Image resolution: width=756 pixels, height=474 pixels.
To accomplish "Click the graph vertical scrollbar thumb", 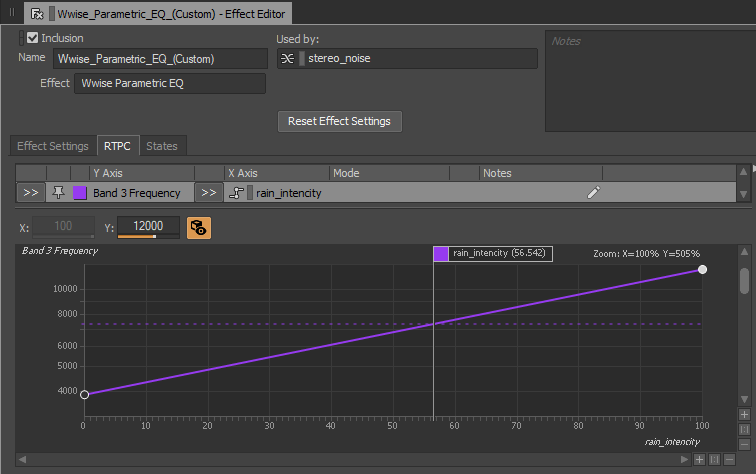I will click(x=744, y=281).
